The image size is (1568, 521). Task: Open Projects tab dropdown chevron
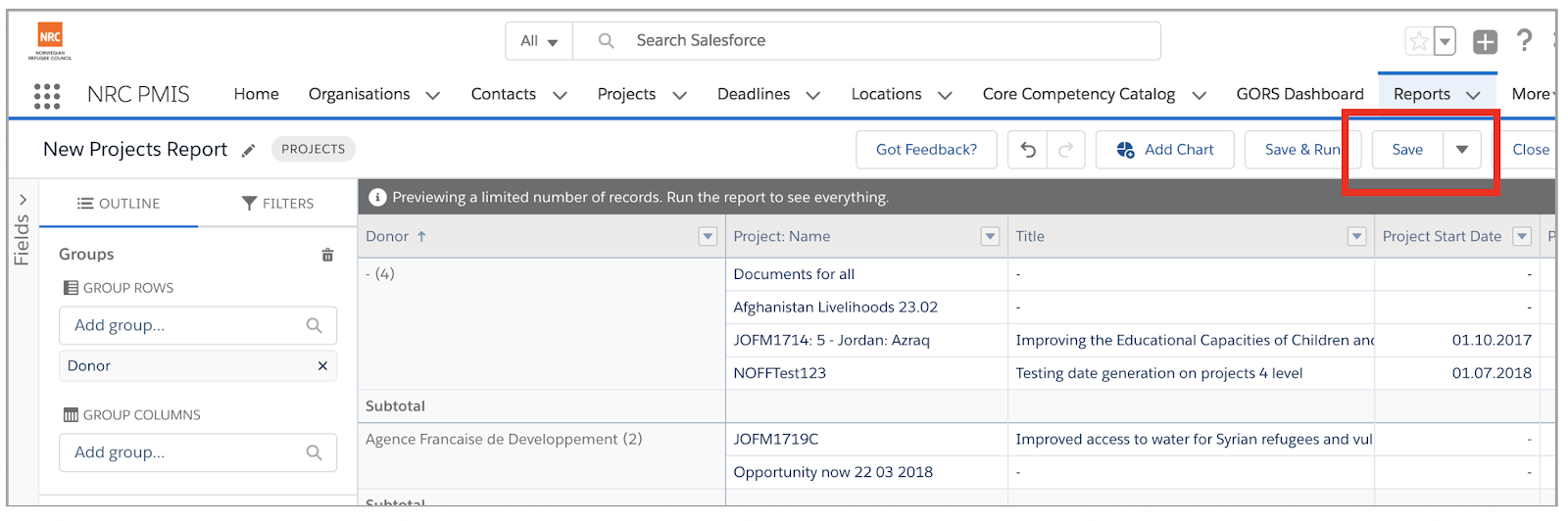pos(679,95)
